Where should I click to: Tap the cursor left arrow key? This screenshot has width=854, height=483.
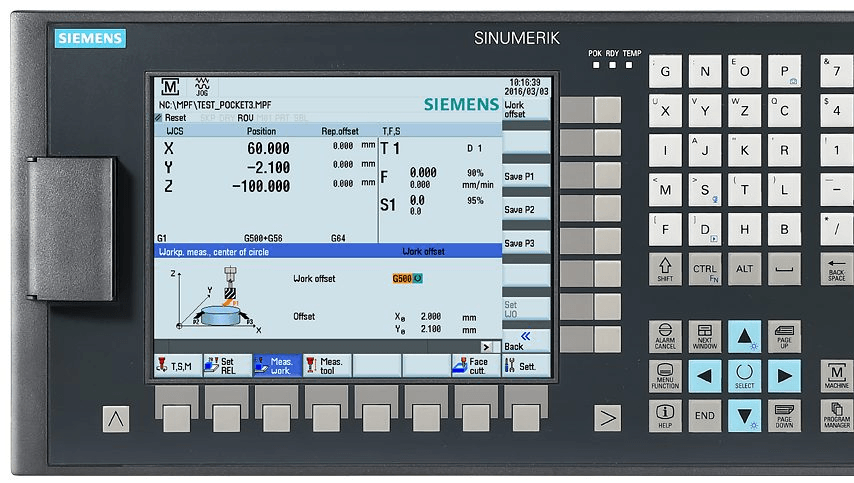click(705, 376)
